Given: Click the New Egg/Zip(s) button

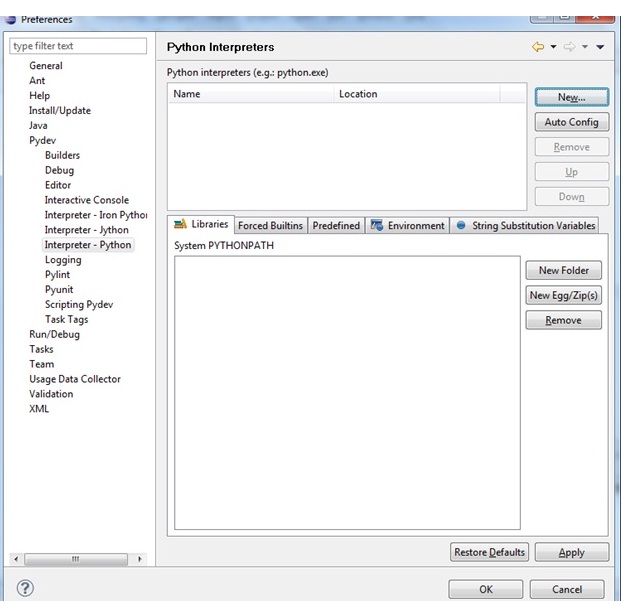Looking at the screenshot, I should [x=564, y=295].
